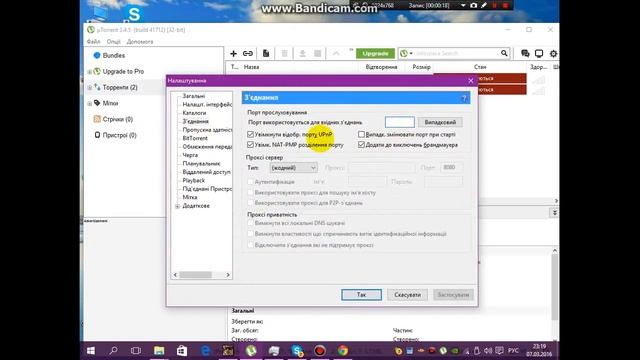Click the taskbar search magnifier
This screenshot has height=360, width=640.
(114, 351)
